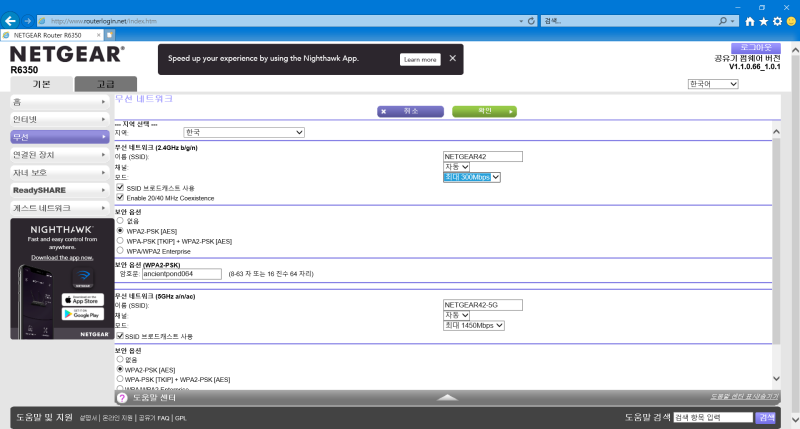The image size is (800, 429).
Task: Click the 로그아웃 (Logout) button
Action: point(756,47)
